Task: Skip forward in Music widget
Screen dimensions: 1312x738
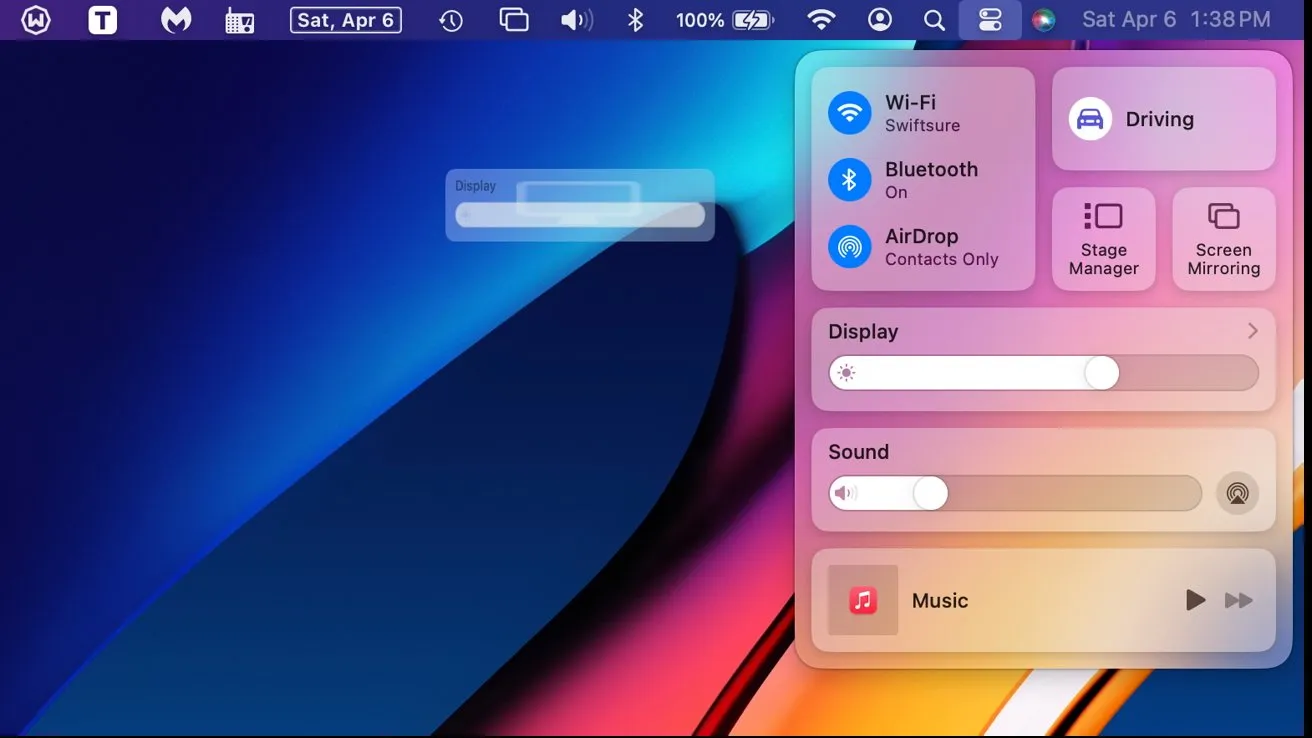Action: tap(1238, 600)
